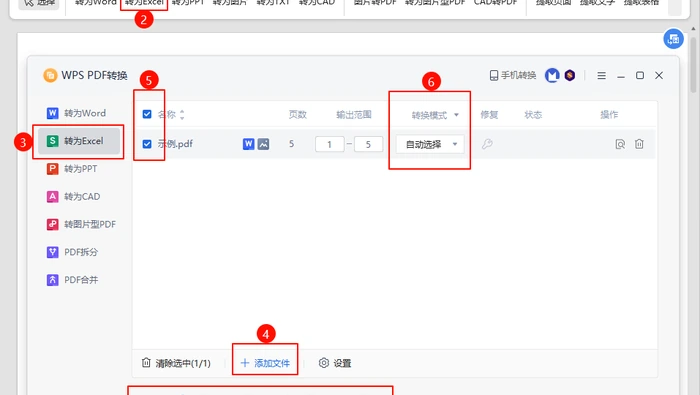Viewport: 700px width, 395px height.
Task: Open PDF拆分 in the sidebar
Action: (x=72, y=252)
